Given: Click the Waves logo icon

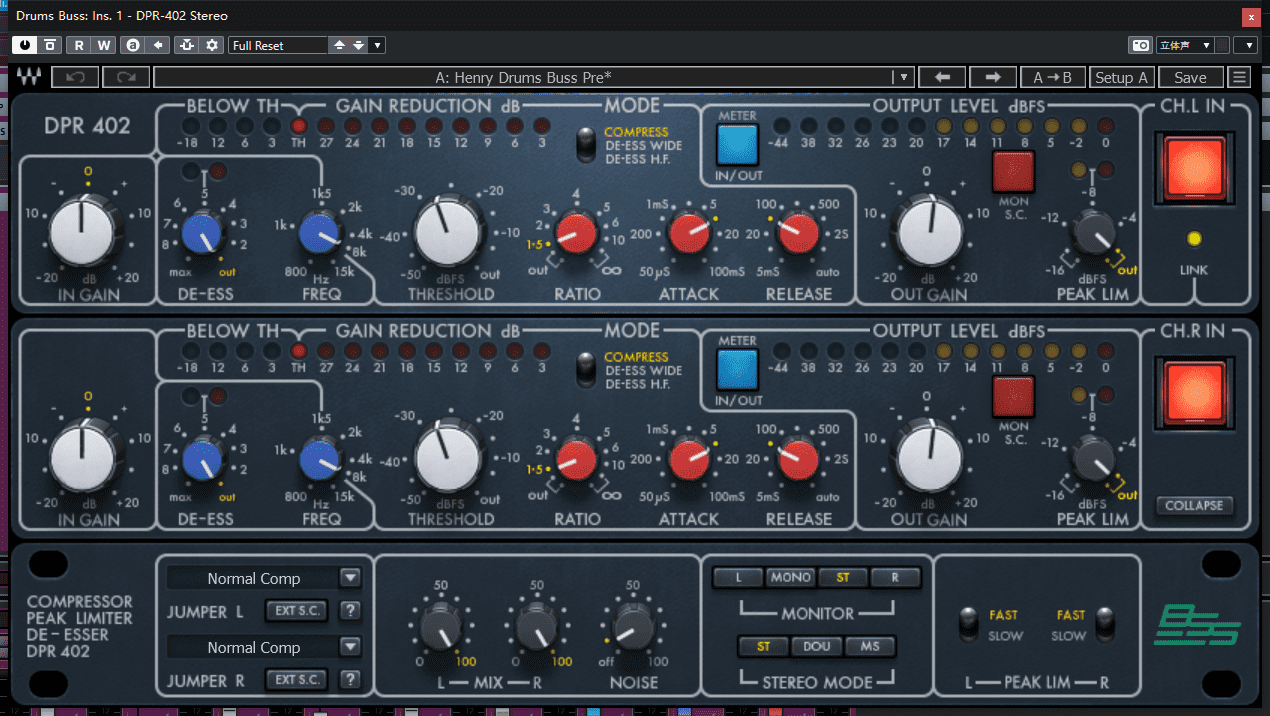Looking at the screenshot, I should point(30,77).
